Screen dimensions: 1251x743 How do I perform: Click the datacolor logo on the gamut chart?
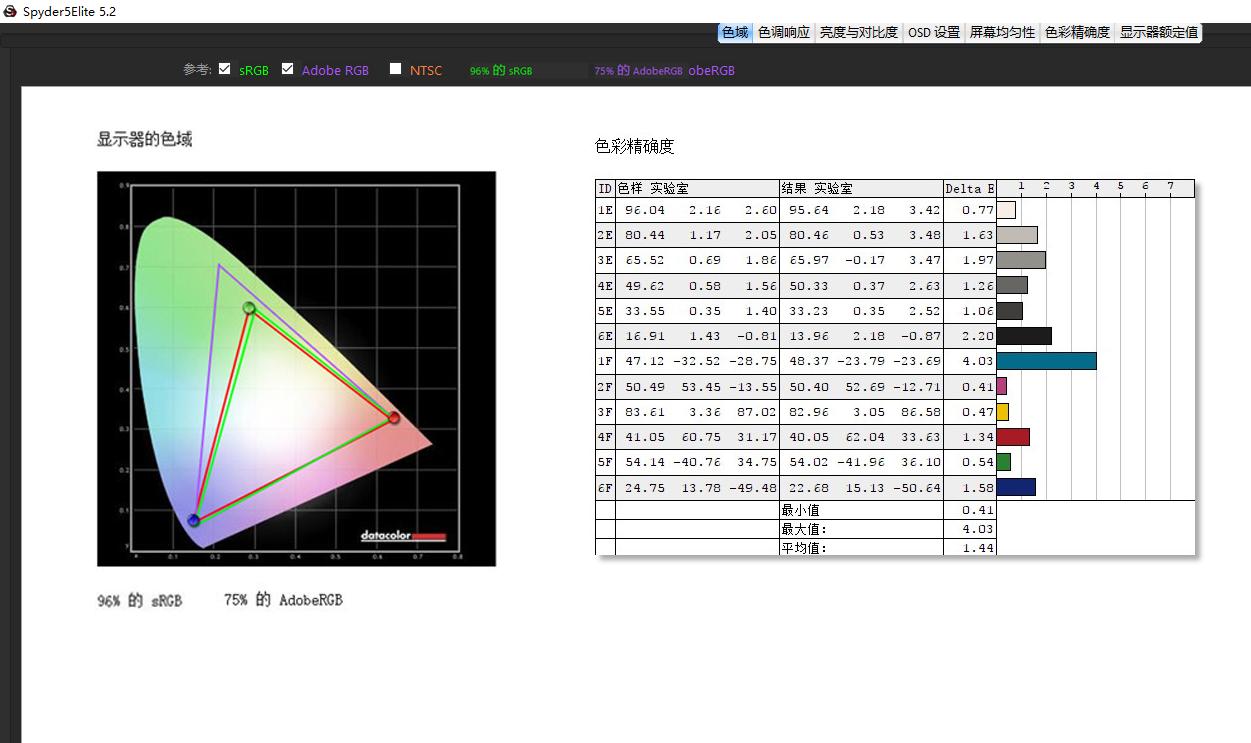click(x=399, y=536)
